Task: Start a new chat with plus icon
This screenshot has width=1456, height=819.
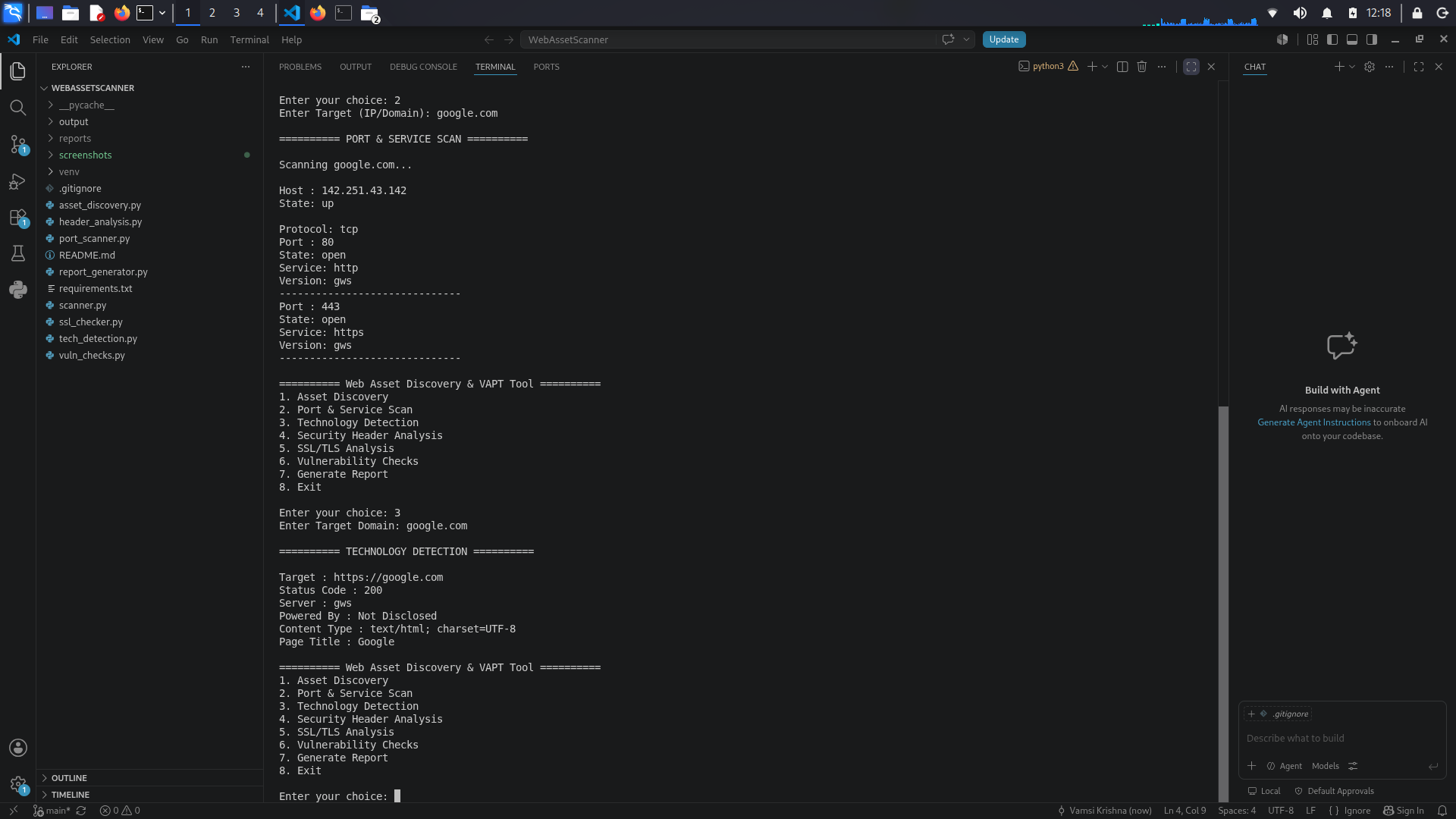Action: (x=1339, y=67)
